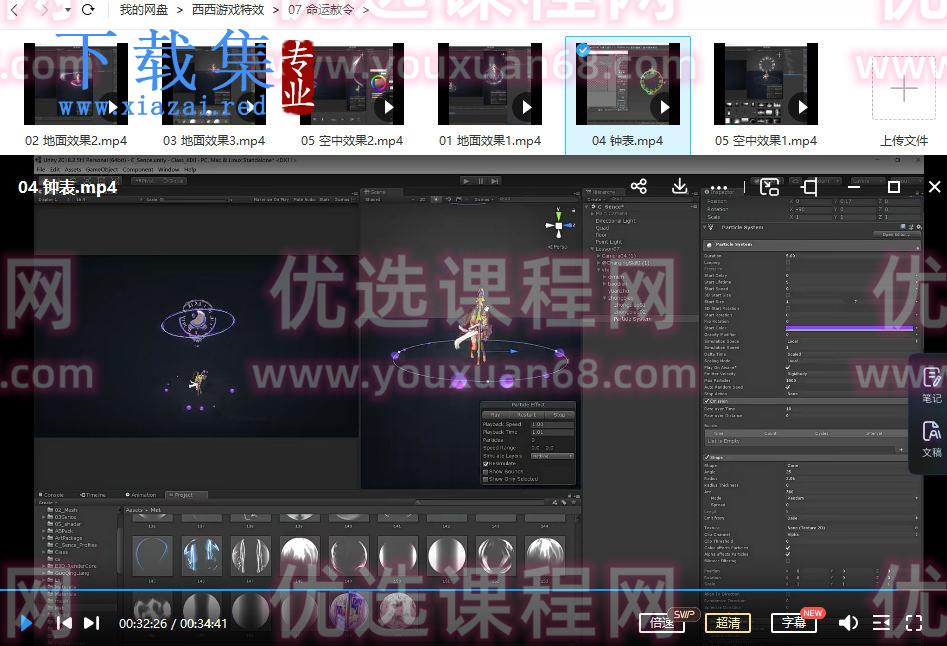Open the 05 空中效果2.mp4 thumbnail
The image size is (947, 646).
tap(352, 84)
